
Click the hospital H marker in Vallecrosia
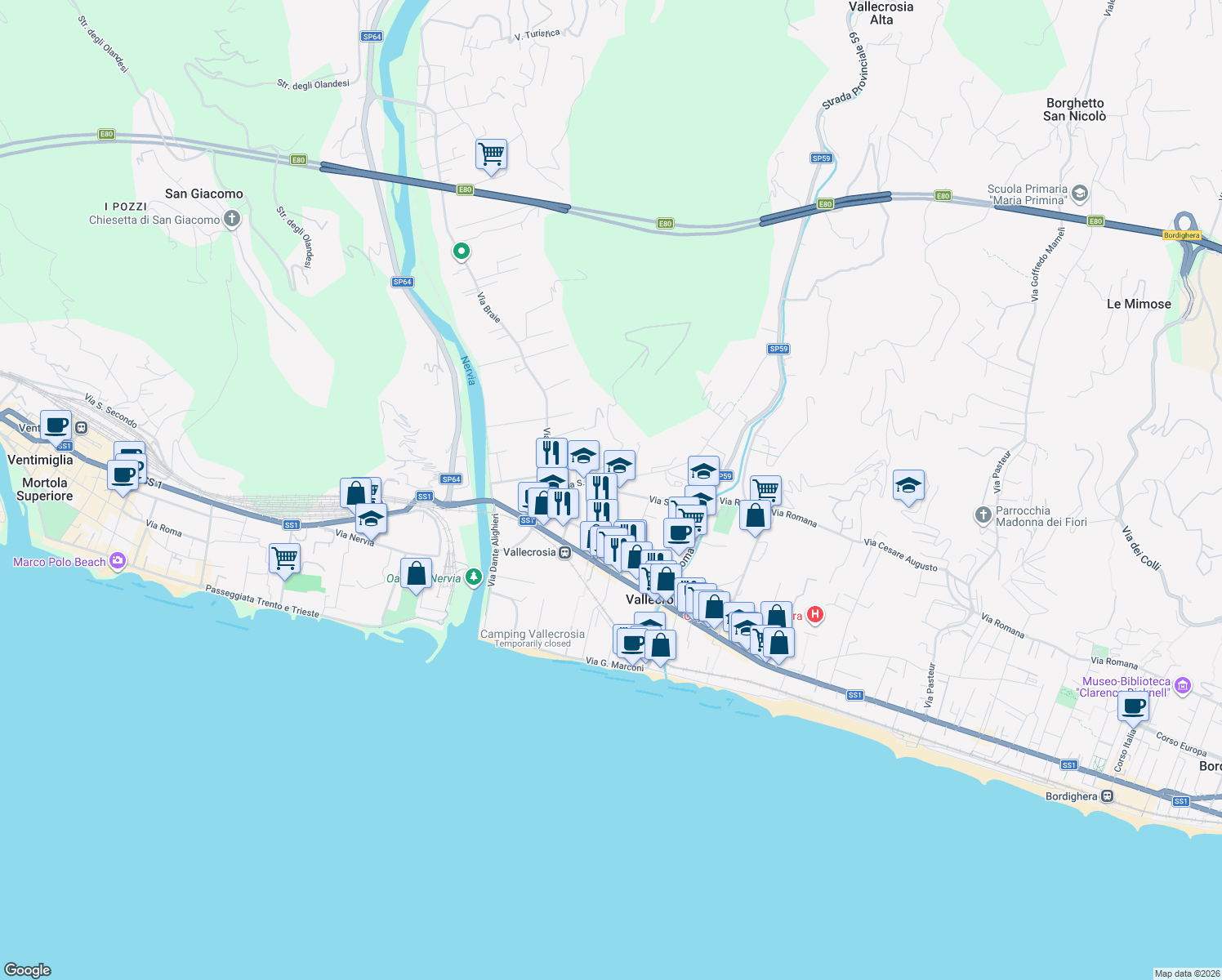point(814,615)
